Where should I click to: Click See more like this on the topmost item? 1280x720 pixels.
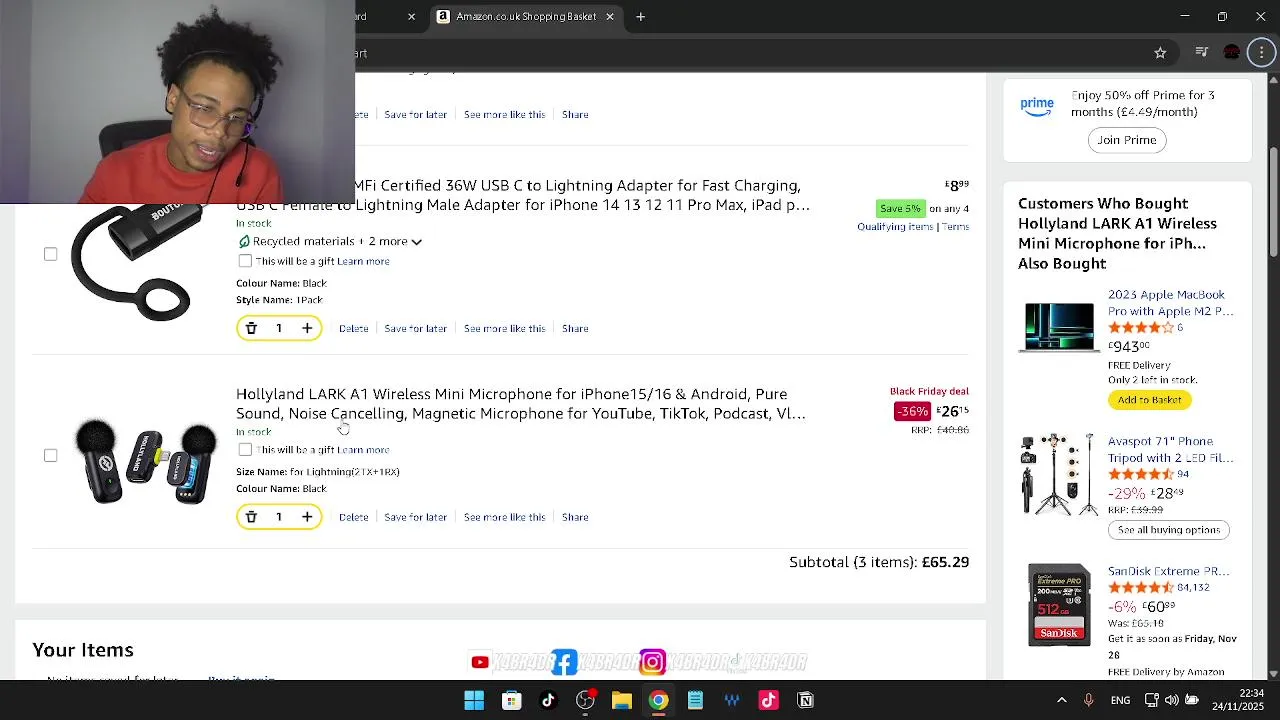[504, 114]
